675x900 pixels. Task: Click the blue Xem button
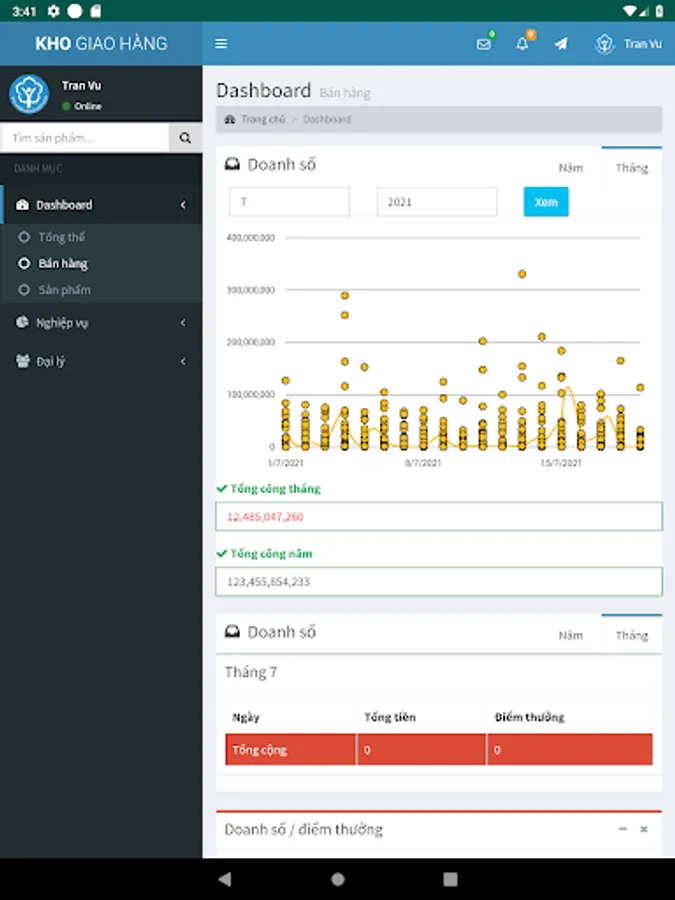(546, 202)
